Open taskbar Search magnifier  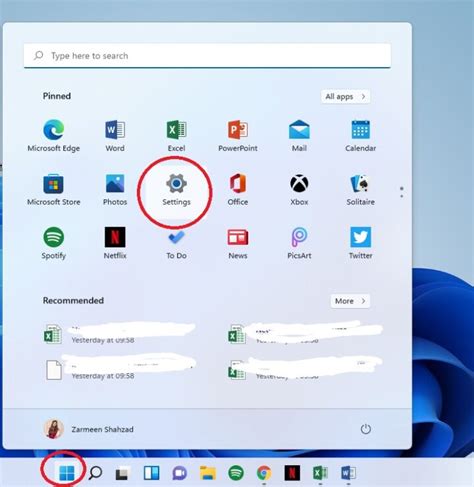click(95, 473)
